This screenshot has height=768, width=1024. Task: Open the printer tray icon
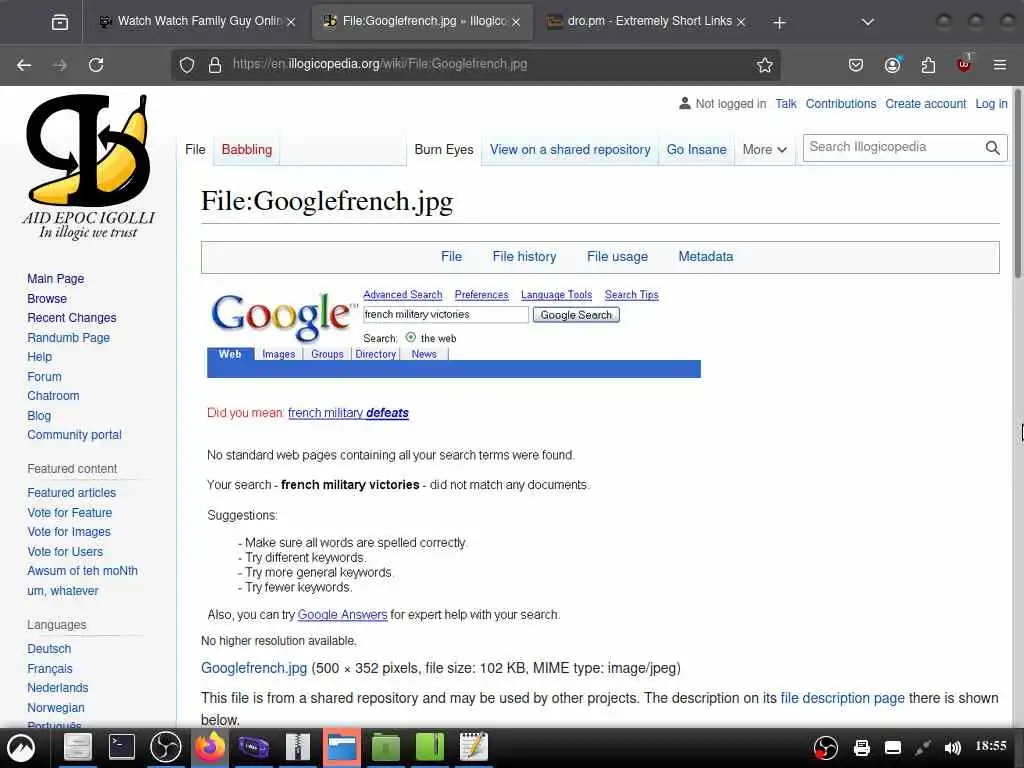(x=861, y=748)
